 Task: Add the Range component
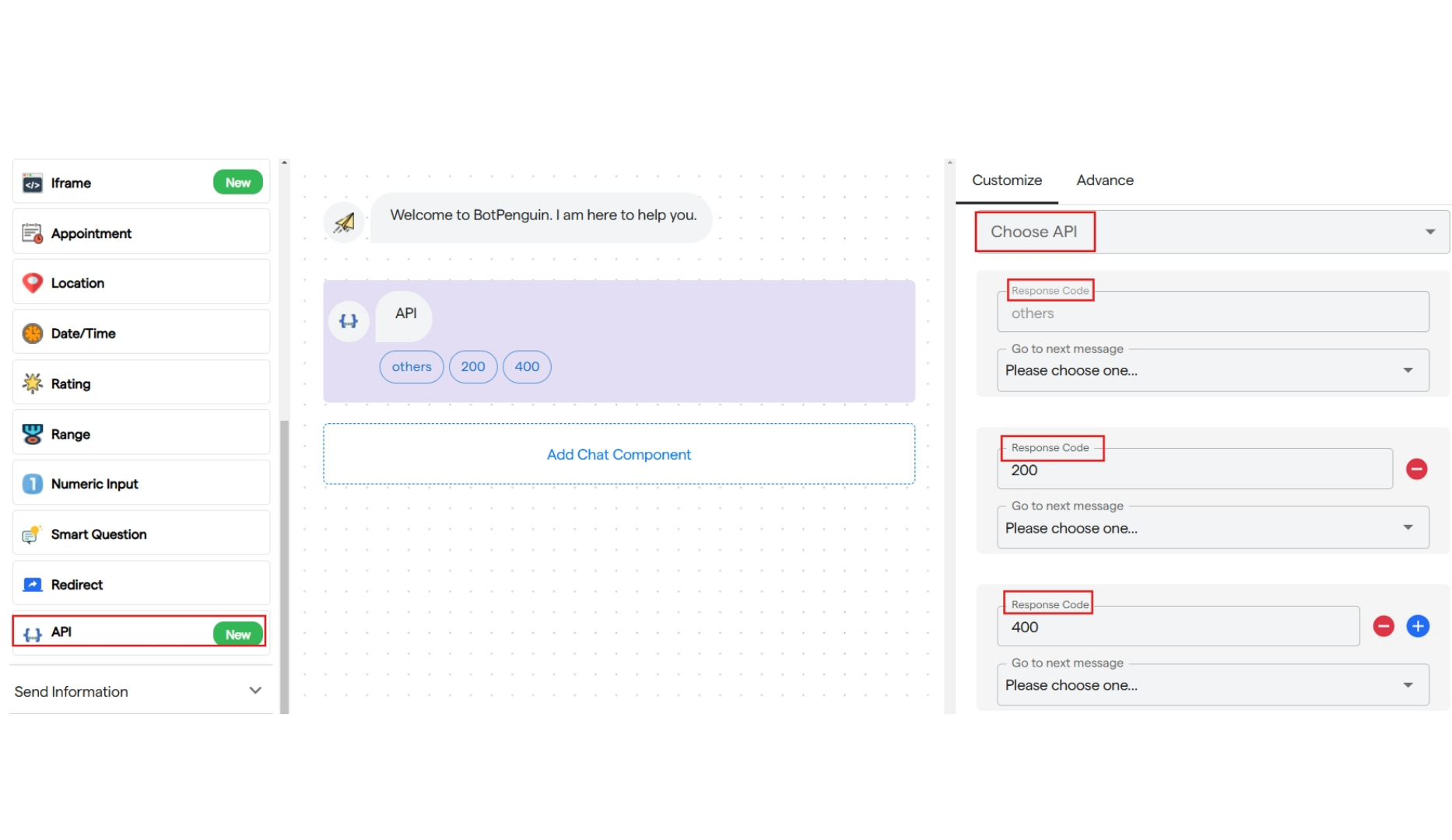tap(141, 433)
